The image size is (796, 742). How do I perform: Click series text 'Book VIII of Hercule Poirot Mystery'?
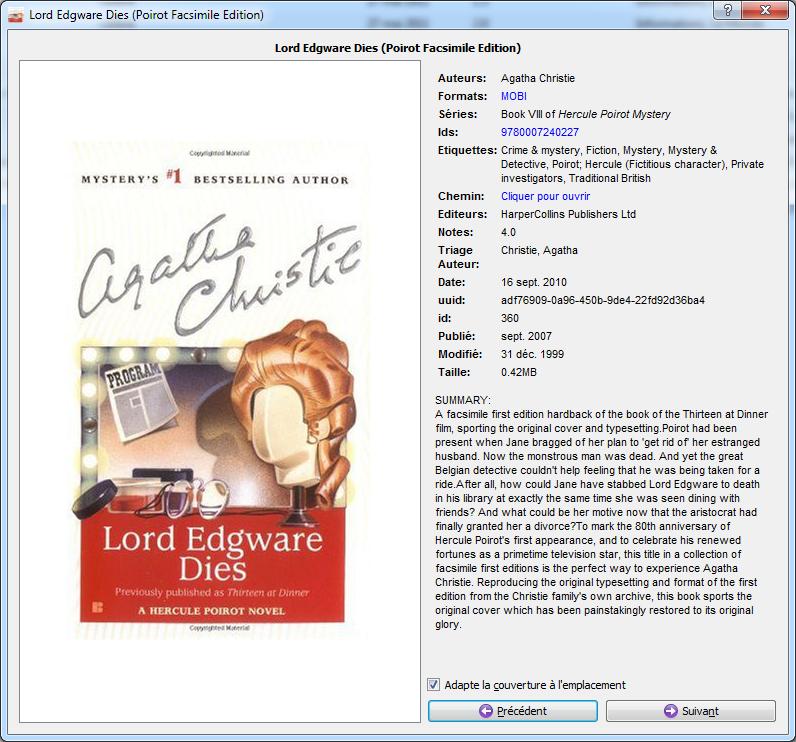coord(585,114)
